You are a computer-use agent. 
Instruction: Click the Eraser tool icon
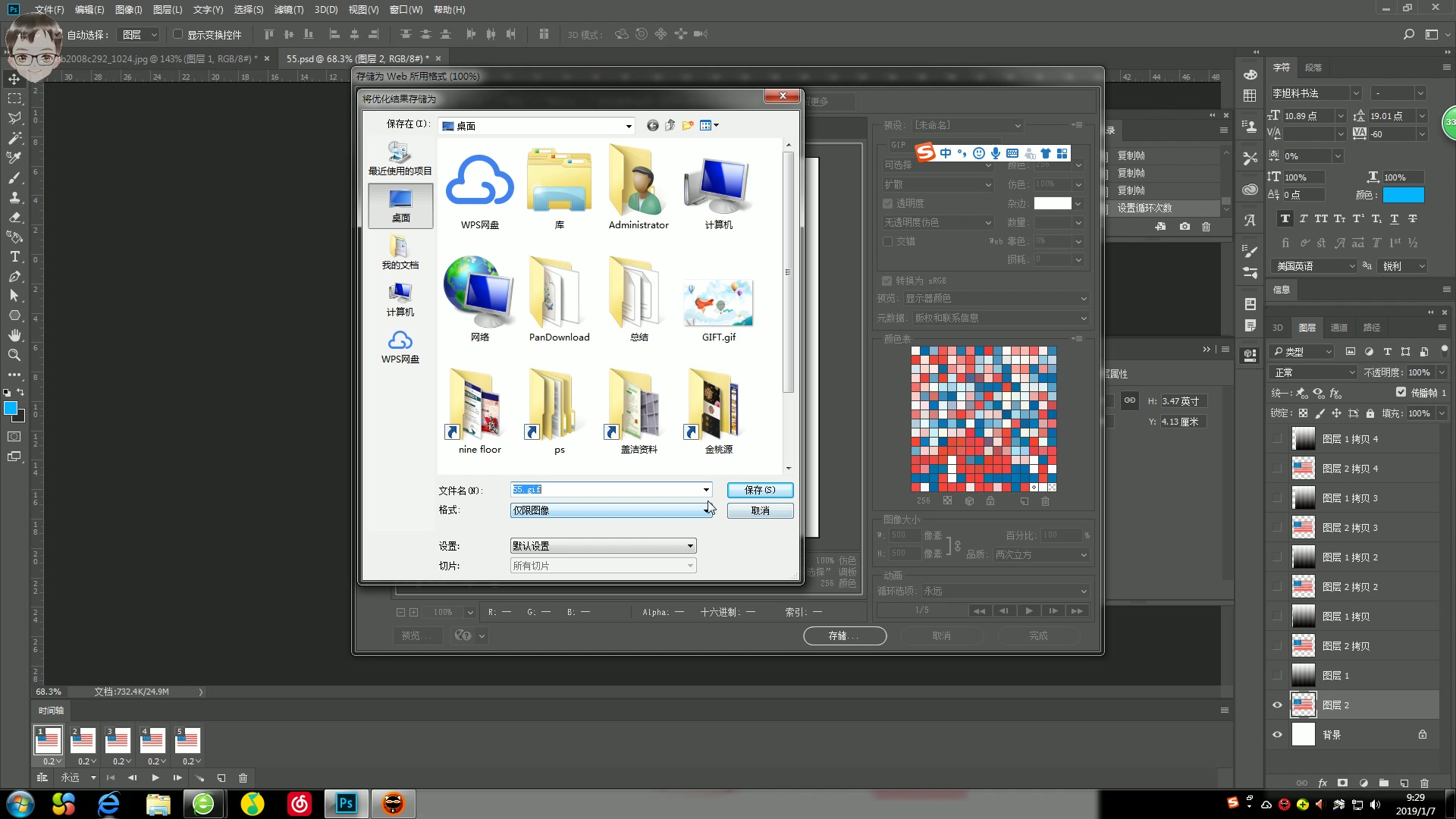point(14,218)
